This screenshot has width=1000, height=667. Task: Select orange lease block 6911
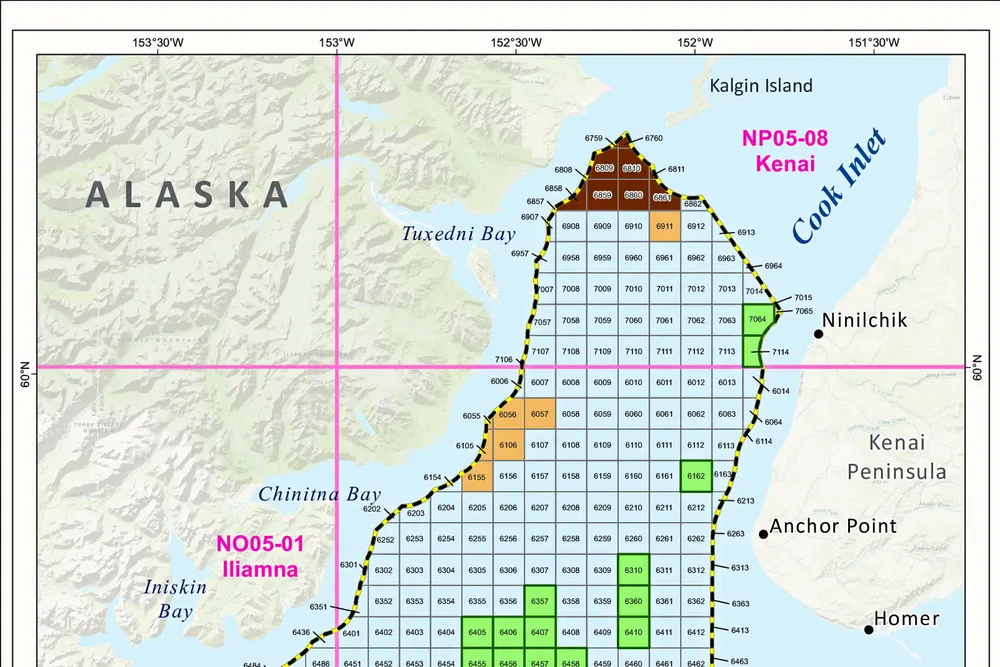pyautogui.click(x=664, y=227)
